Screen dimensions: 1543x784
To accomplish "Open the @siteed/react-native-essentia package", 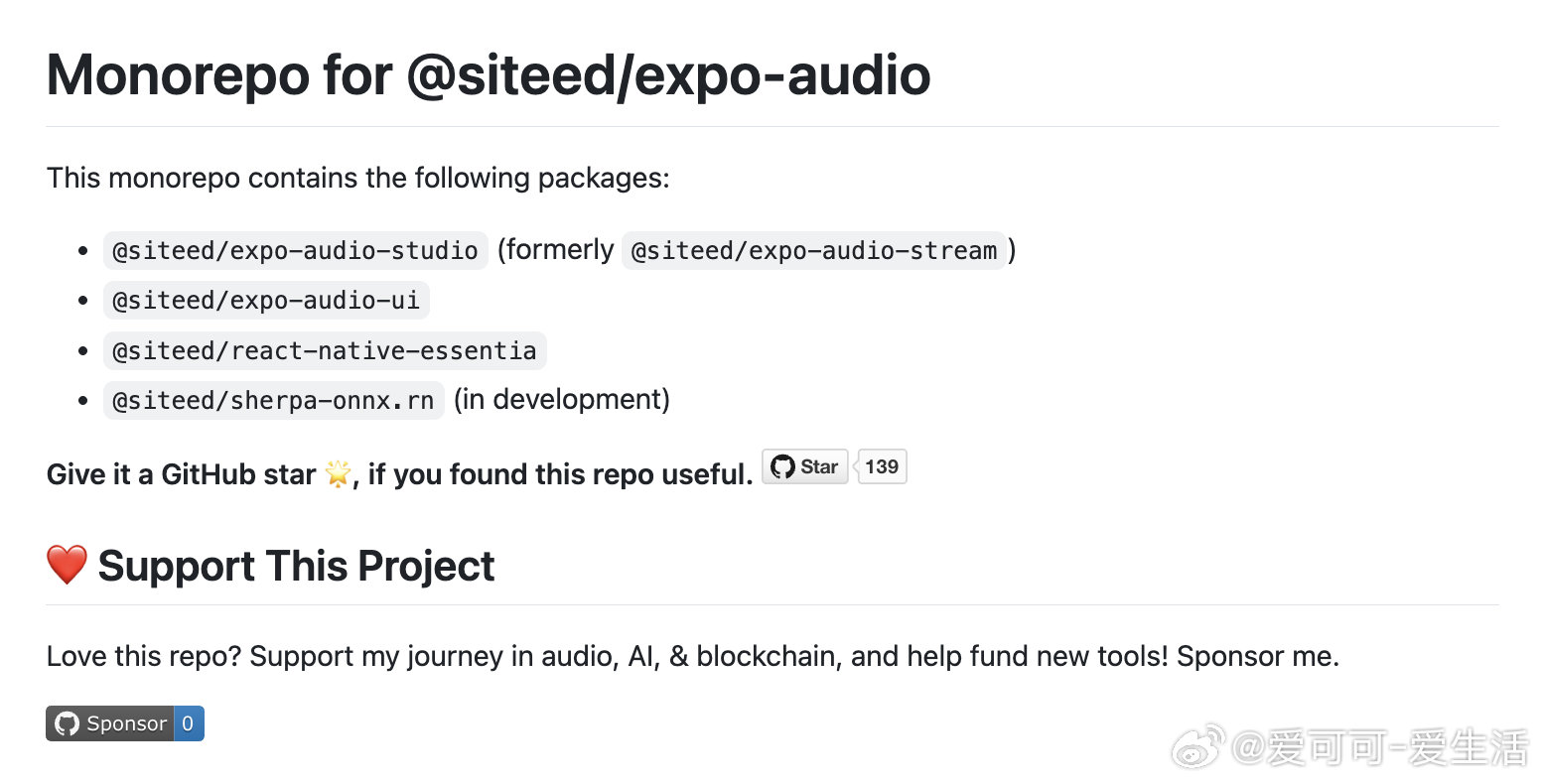I will [x=325, y=350].
